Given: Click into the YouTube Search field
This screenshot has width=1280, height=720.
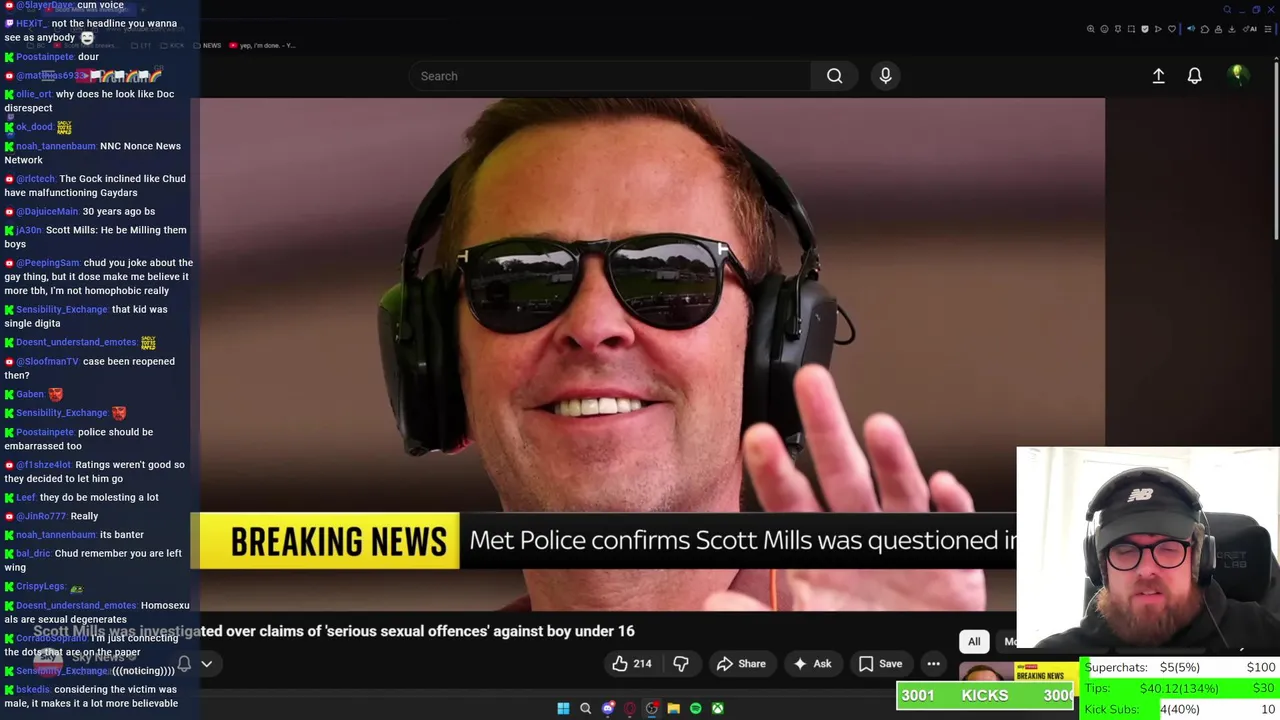Looking at the screenshot, I should [610, 76].
